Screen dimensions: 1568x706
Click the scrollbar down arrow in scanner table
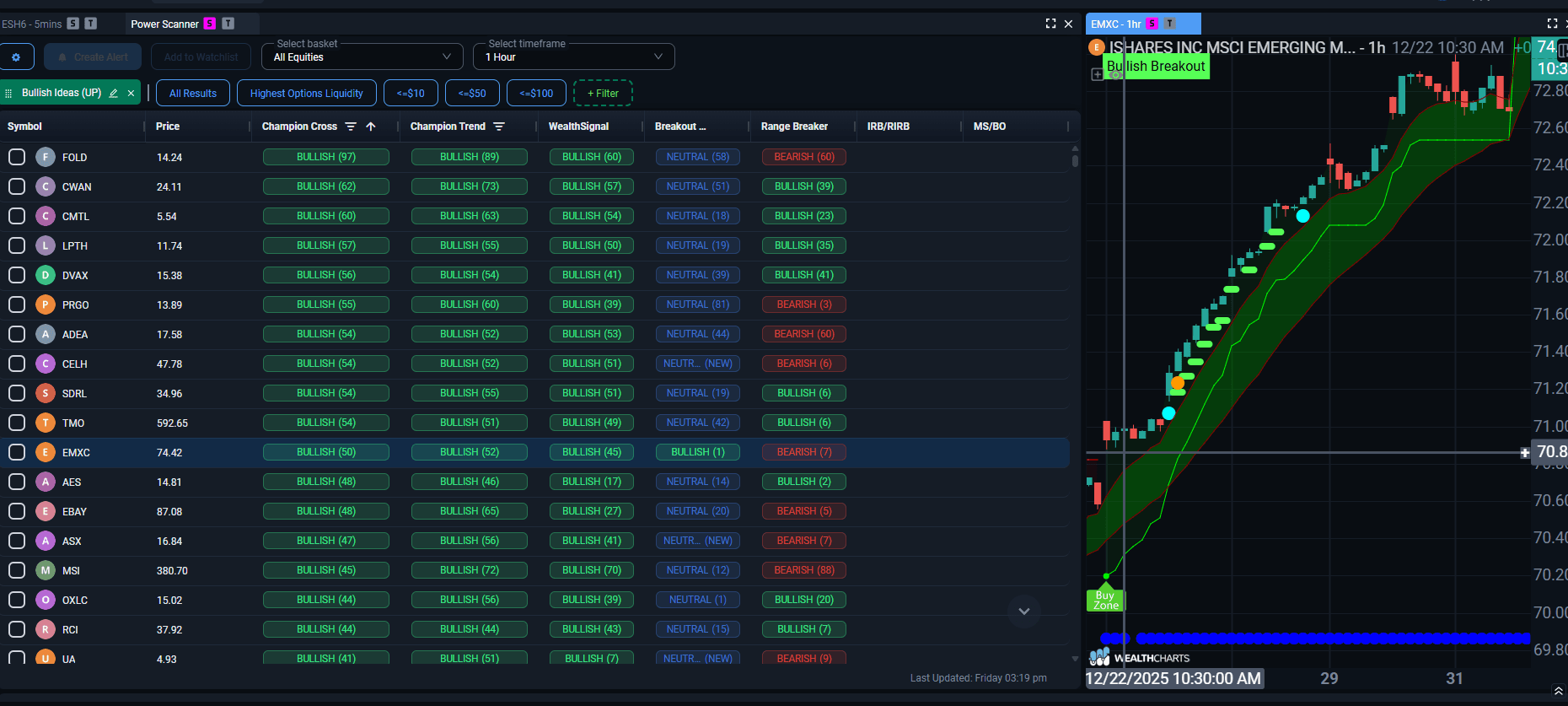click(1075, 659)
